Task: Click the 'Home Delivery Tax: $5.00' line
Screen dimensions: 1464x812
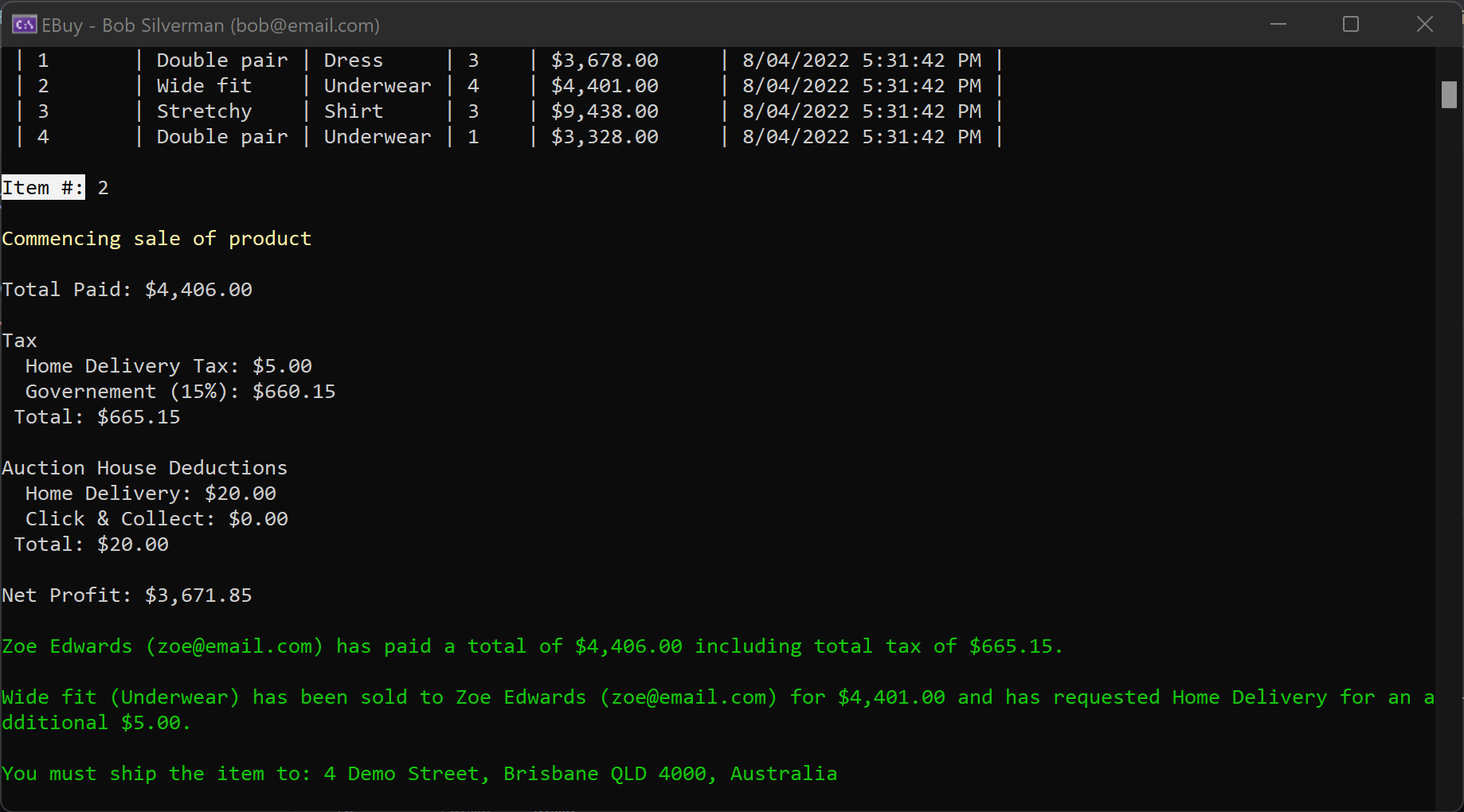Action: [169, 366]
